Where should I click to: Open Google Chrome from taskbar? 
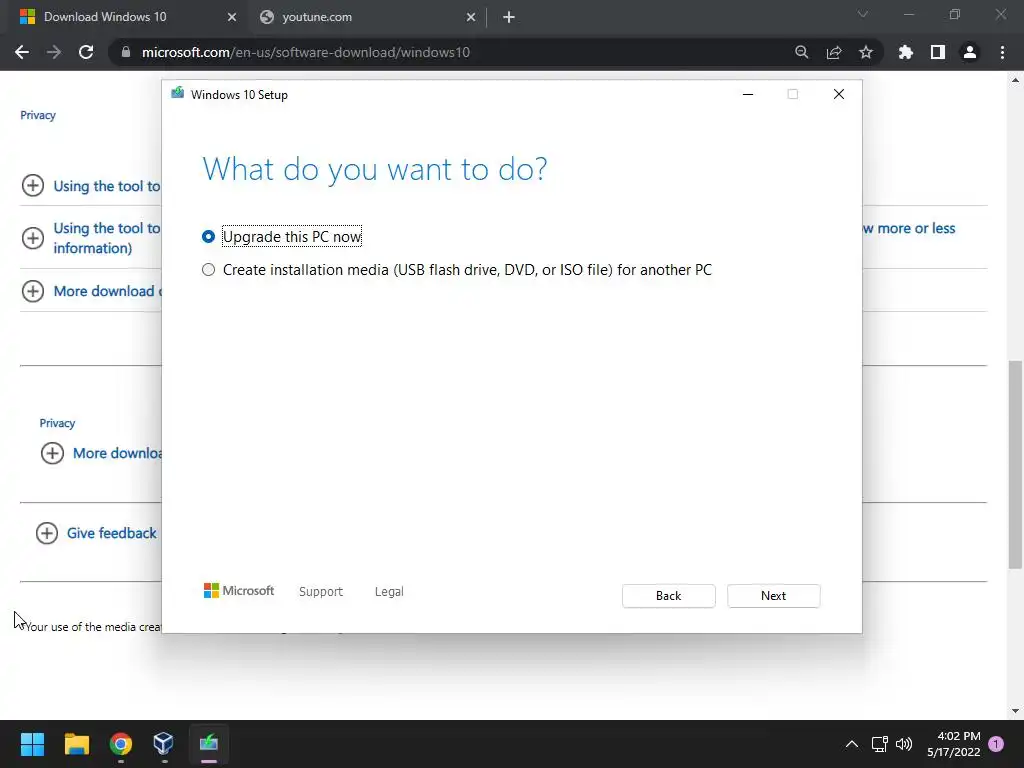(121, 744)
